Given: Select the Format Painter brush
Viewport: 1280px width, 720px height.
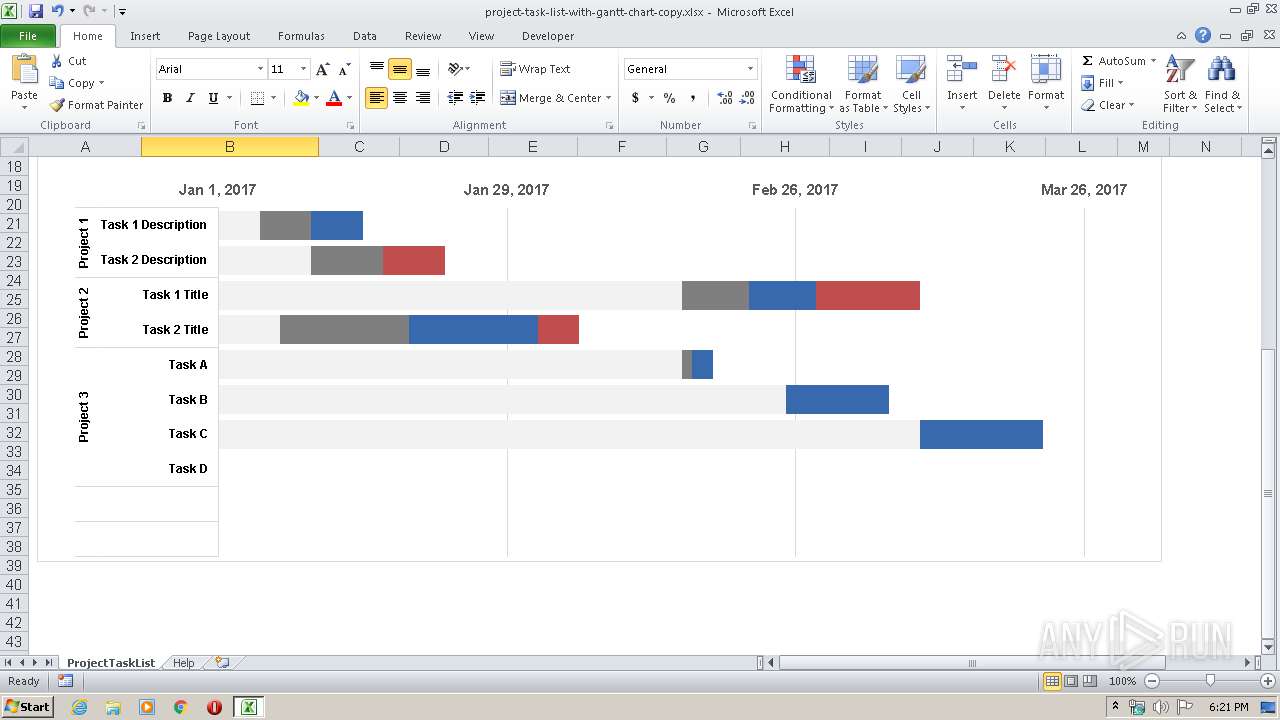Looking at the screenshot, I should point(57,105).
